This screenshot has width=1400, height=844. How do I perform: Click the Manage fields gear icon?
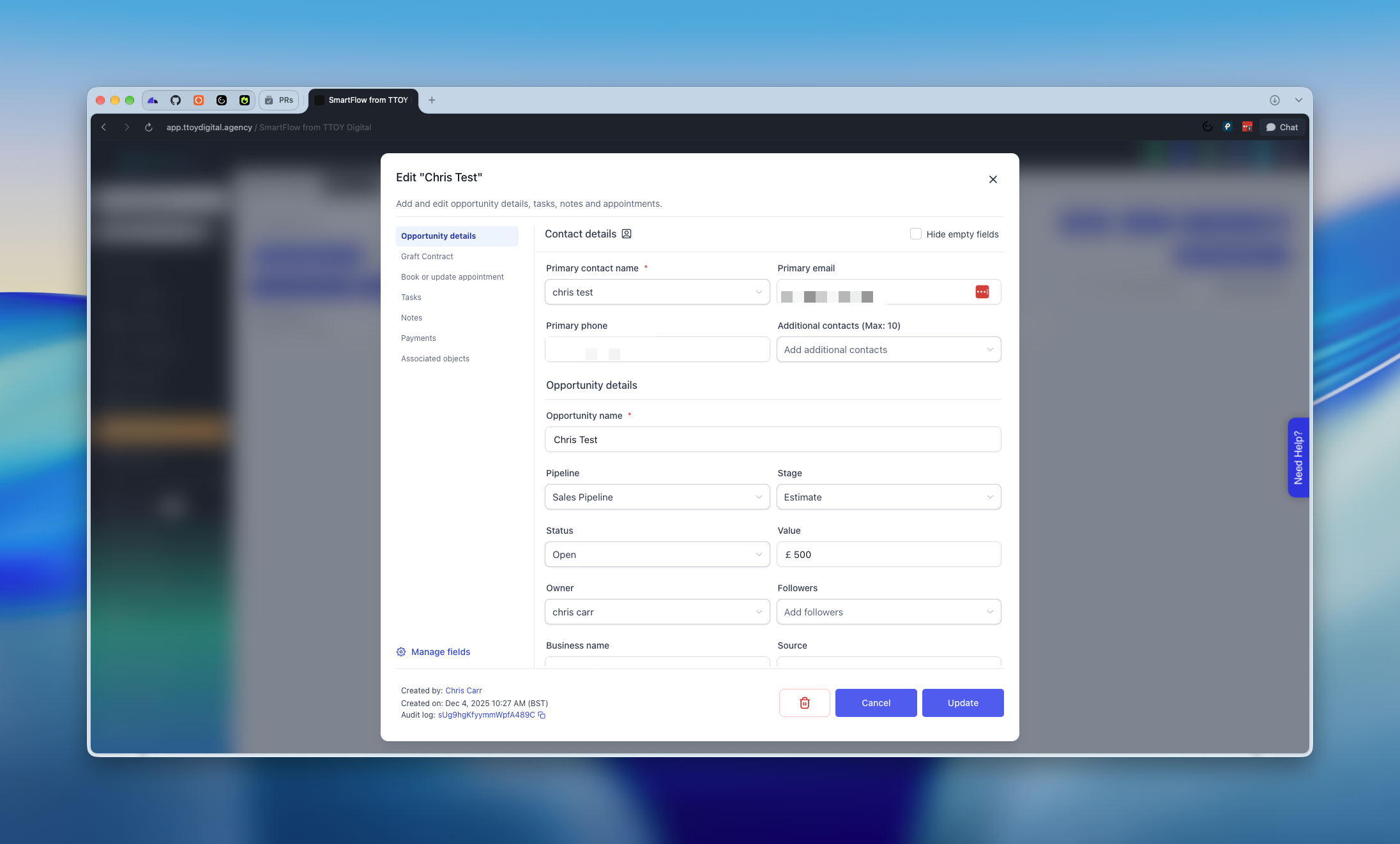[x=401, y=652]
